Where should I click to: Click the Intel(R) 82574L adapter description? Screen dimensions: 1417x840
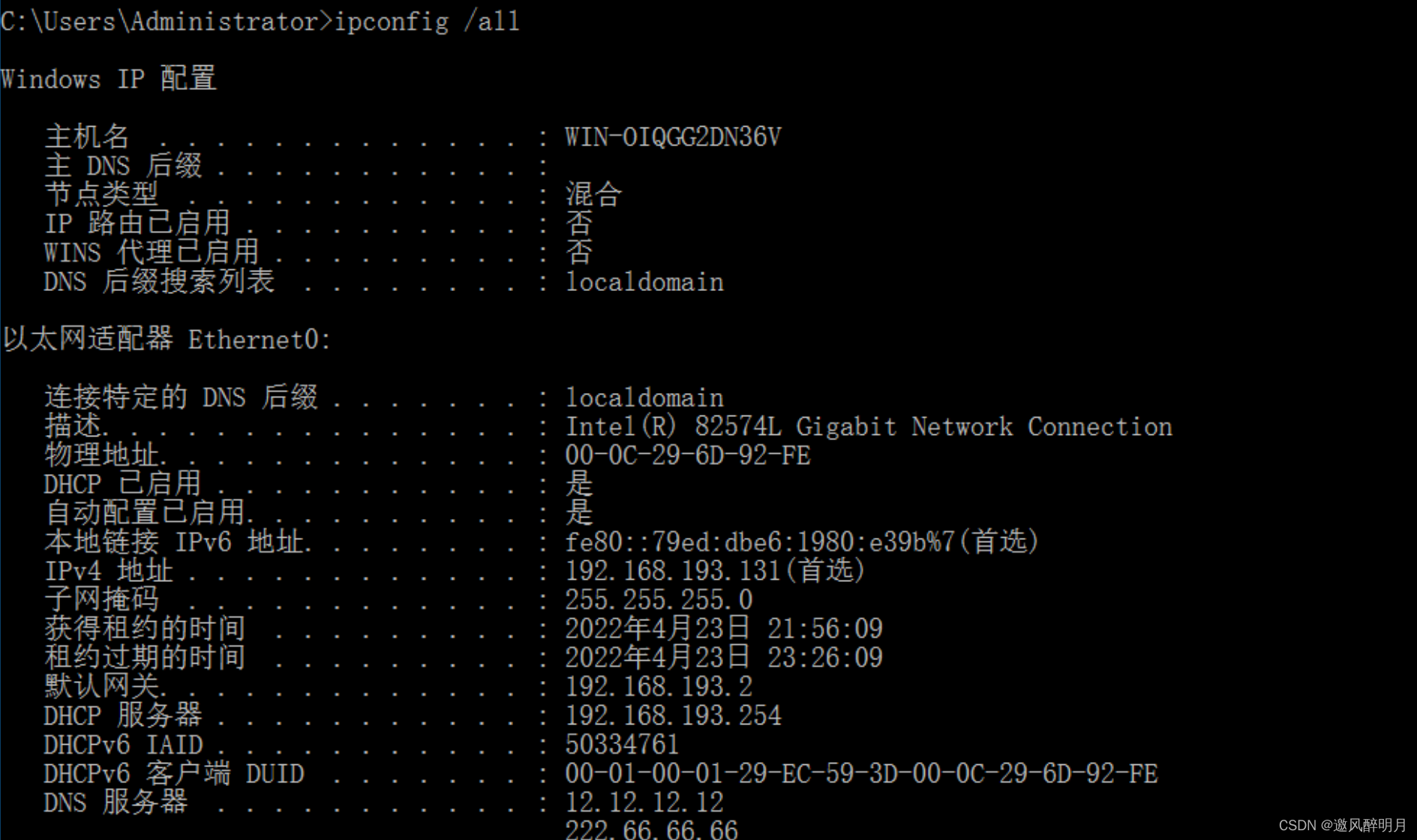(x=868, y=427)
